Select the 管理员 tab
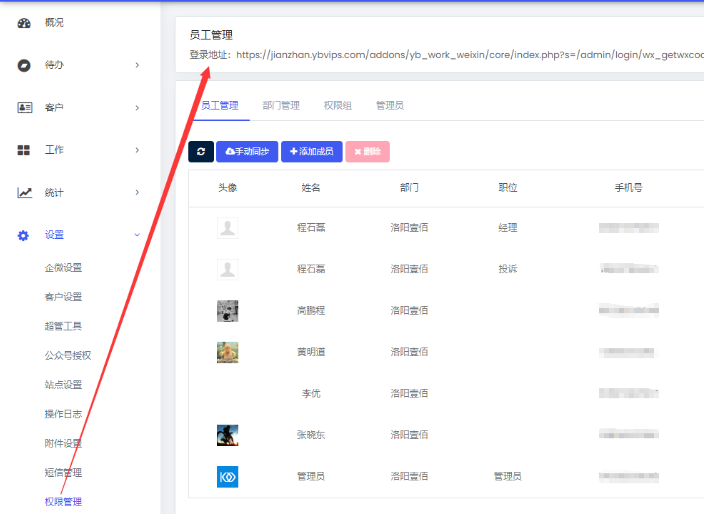The width and height of the screenshot is (726, 514). (x=389, y=105)
